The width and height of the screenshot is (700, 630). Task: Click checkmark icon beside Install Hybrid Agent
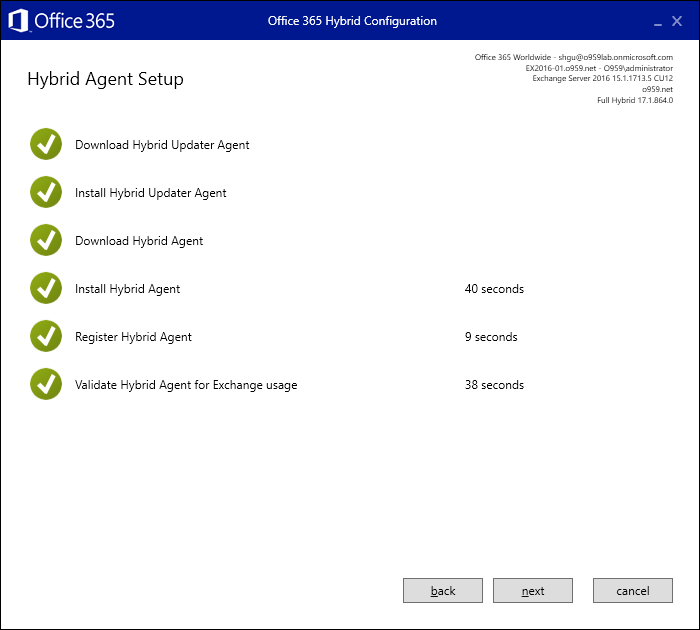pos(46,288)
